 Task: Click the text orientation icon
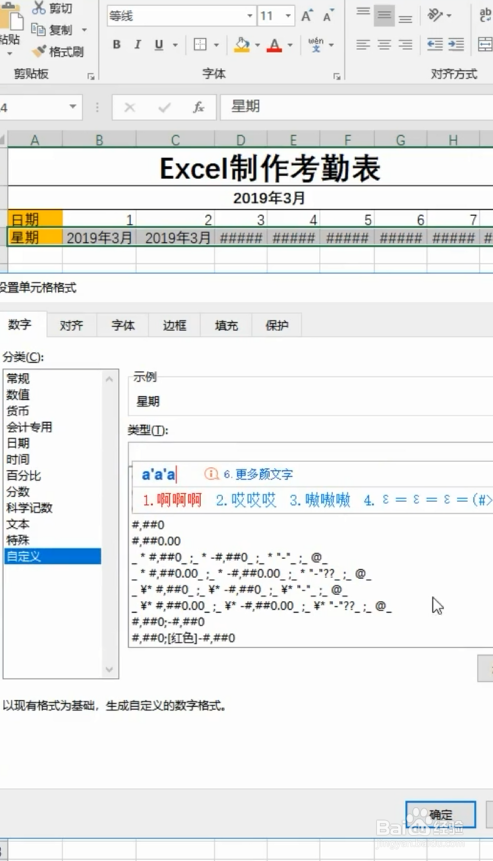[435, 15]
